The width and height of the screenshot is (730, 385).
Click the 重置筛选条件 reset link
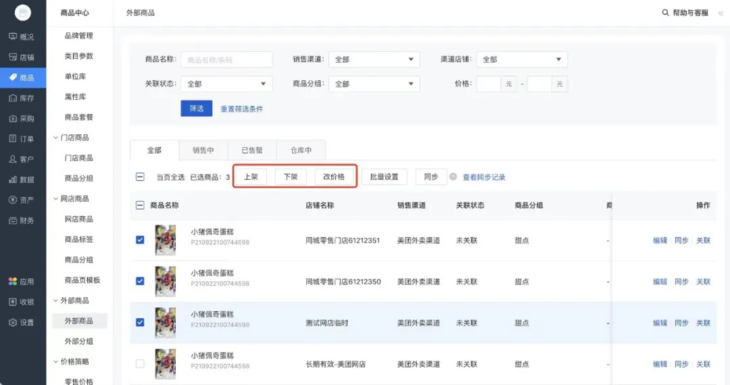242,109
